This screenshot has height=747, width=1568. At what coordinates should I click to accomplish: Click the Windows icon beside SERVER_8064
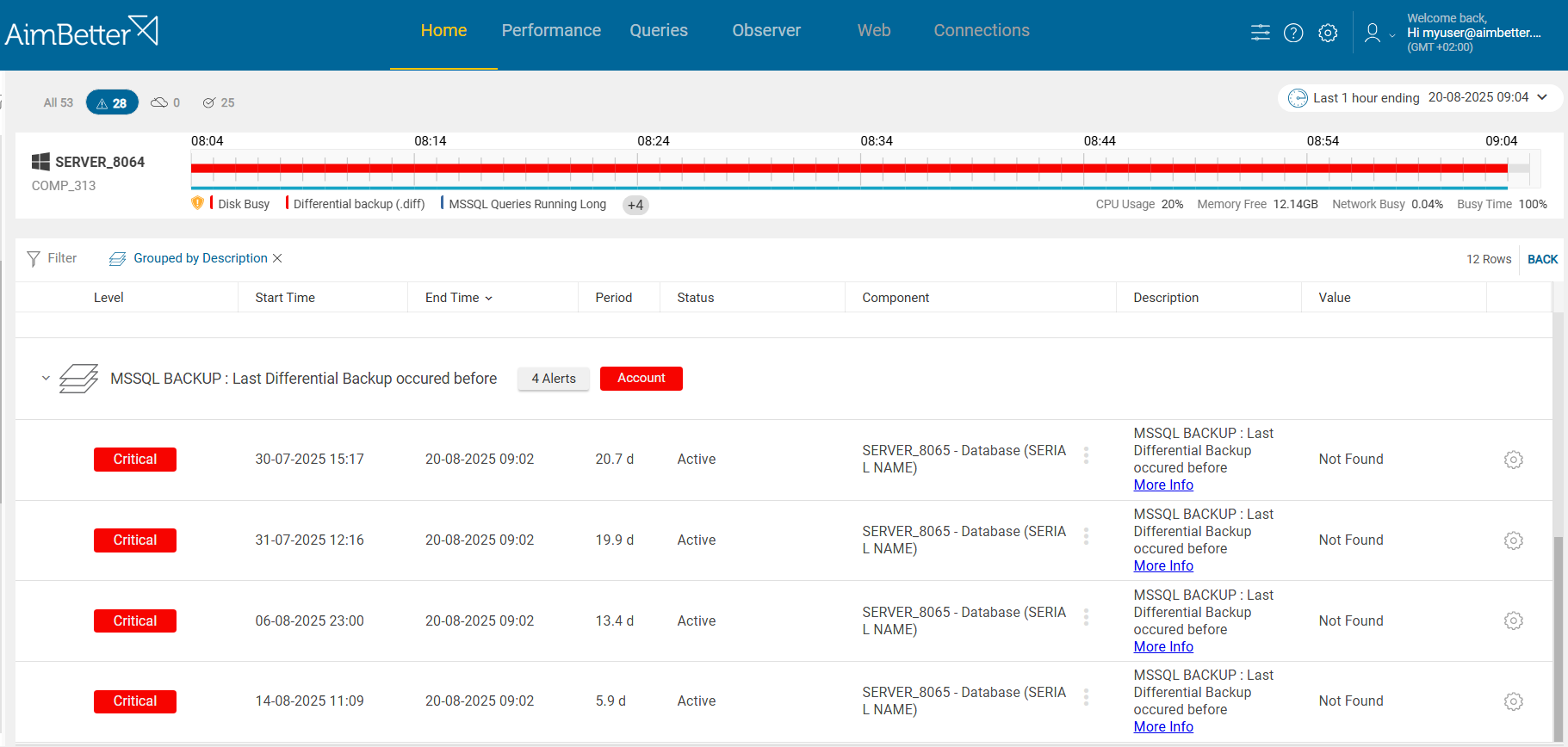point(40,162)
